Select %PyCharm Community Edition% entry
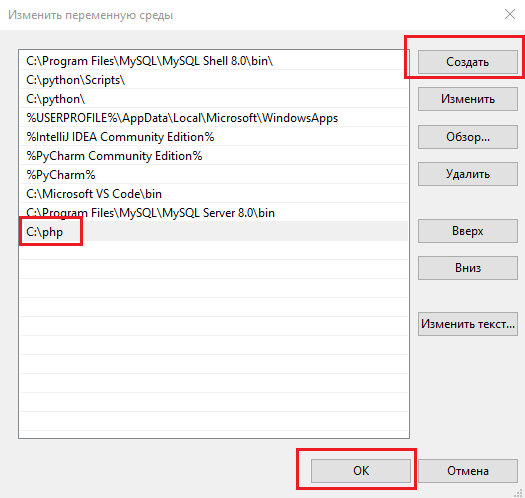 (x=214, y=156)
